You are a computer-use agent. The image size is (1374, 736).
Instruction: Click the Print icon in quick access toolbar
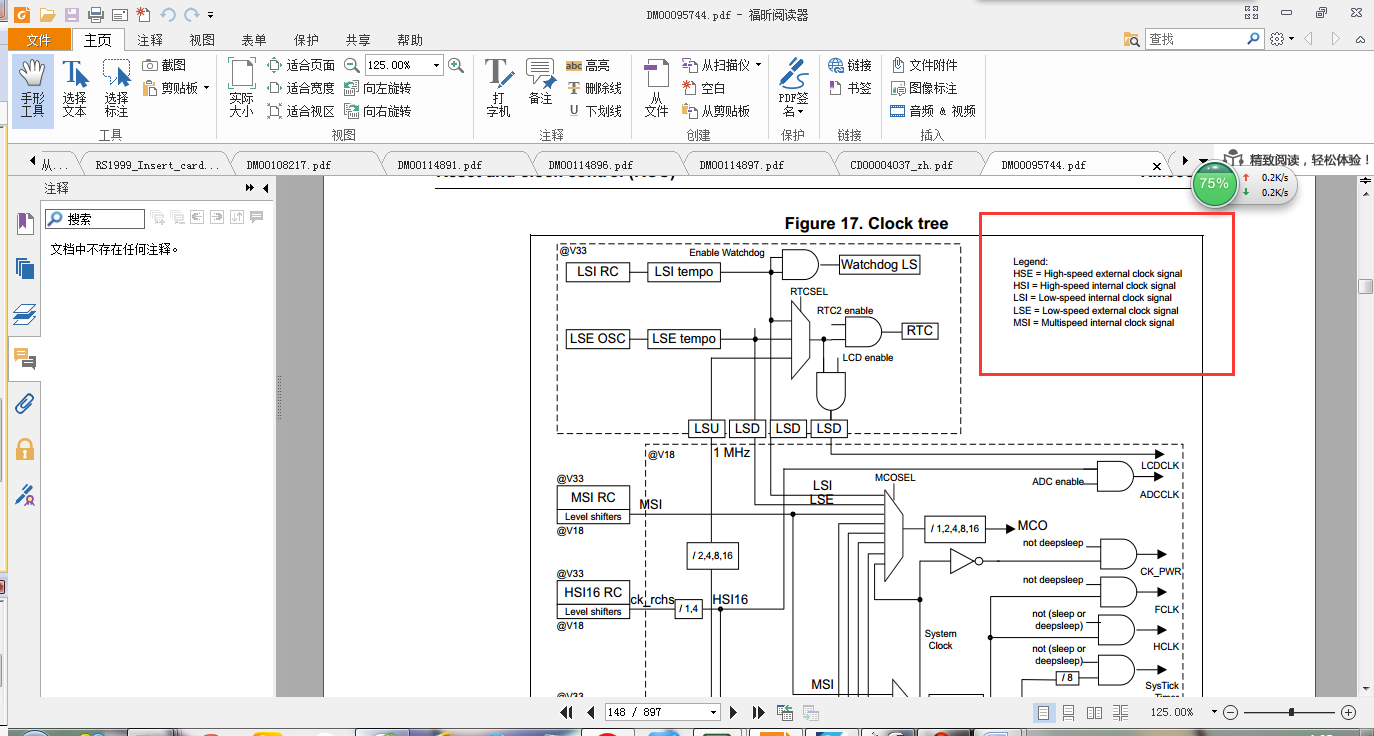pos(96,15)
